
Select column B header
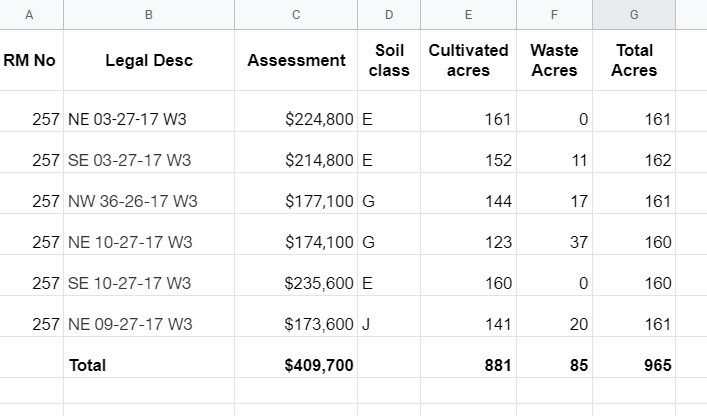click(x=149, y=14)
